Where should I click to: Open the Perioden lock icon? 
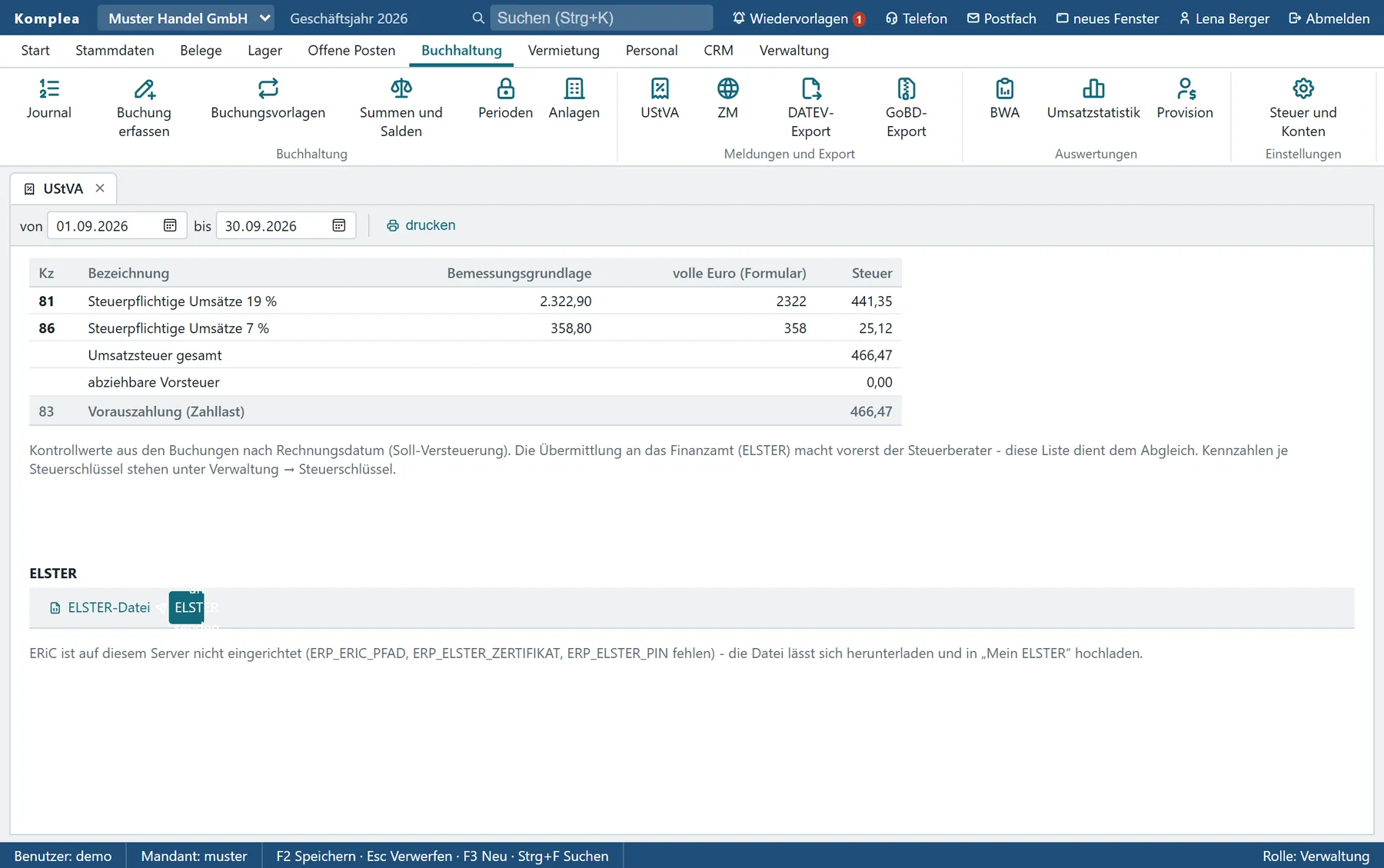coord(506,100)
